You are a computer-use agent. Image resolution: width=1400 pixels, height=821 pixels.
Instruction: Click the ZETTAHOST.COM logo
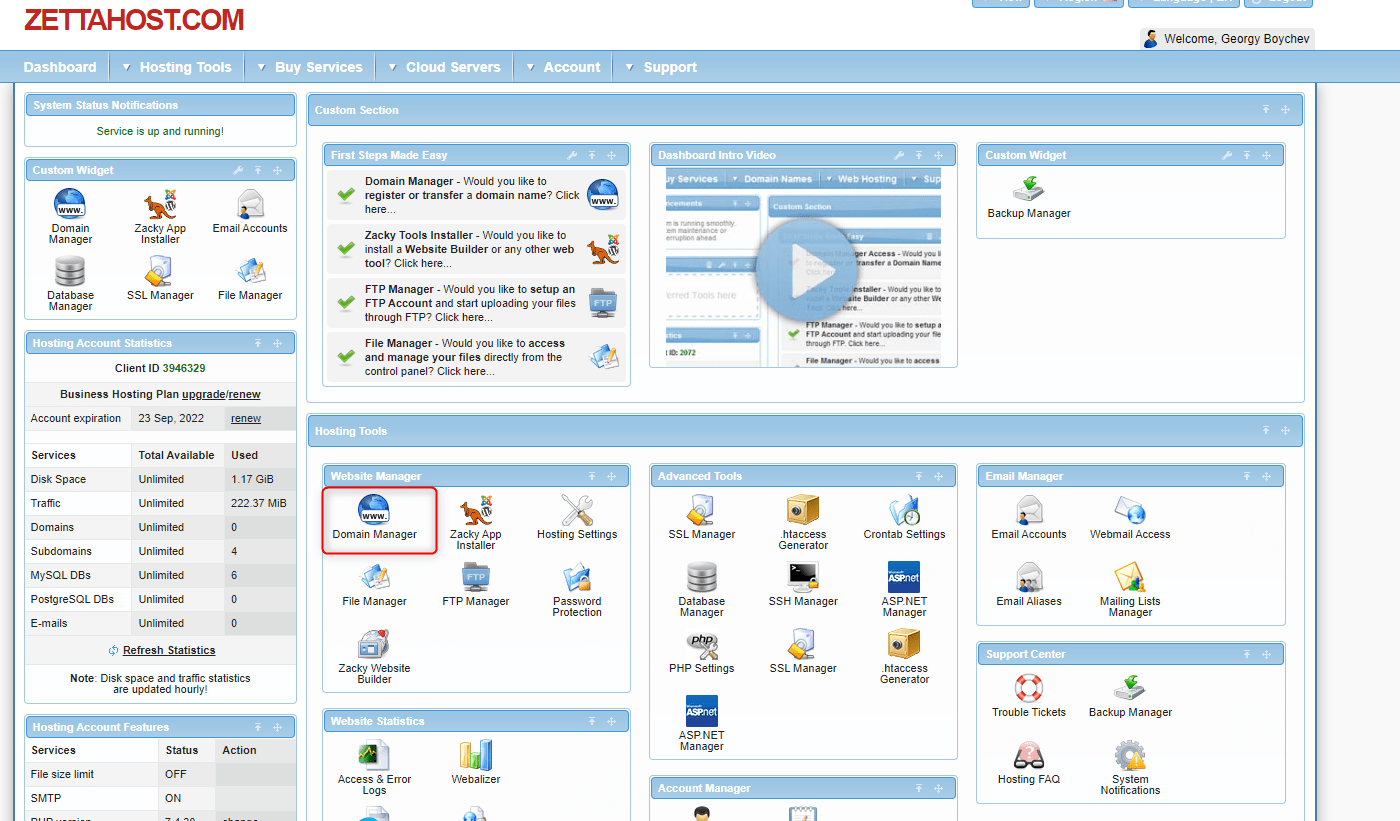(x=134, y=19)
